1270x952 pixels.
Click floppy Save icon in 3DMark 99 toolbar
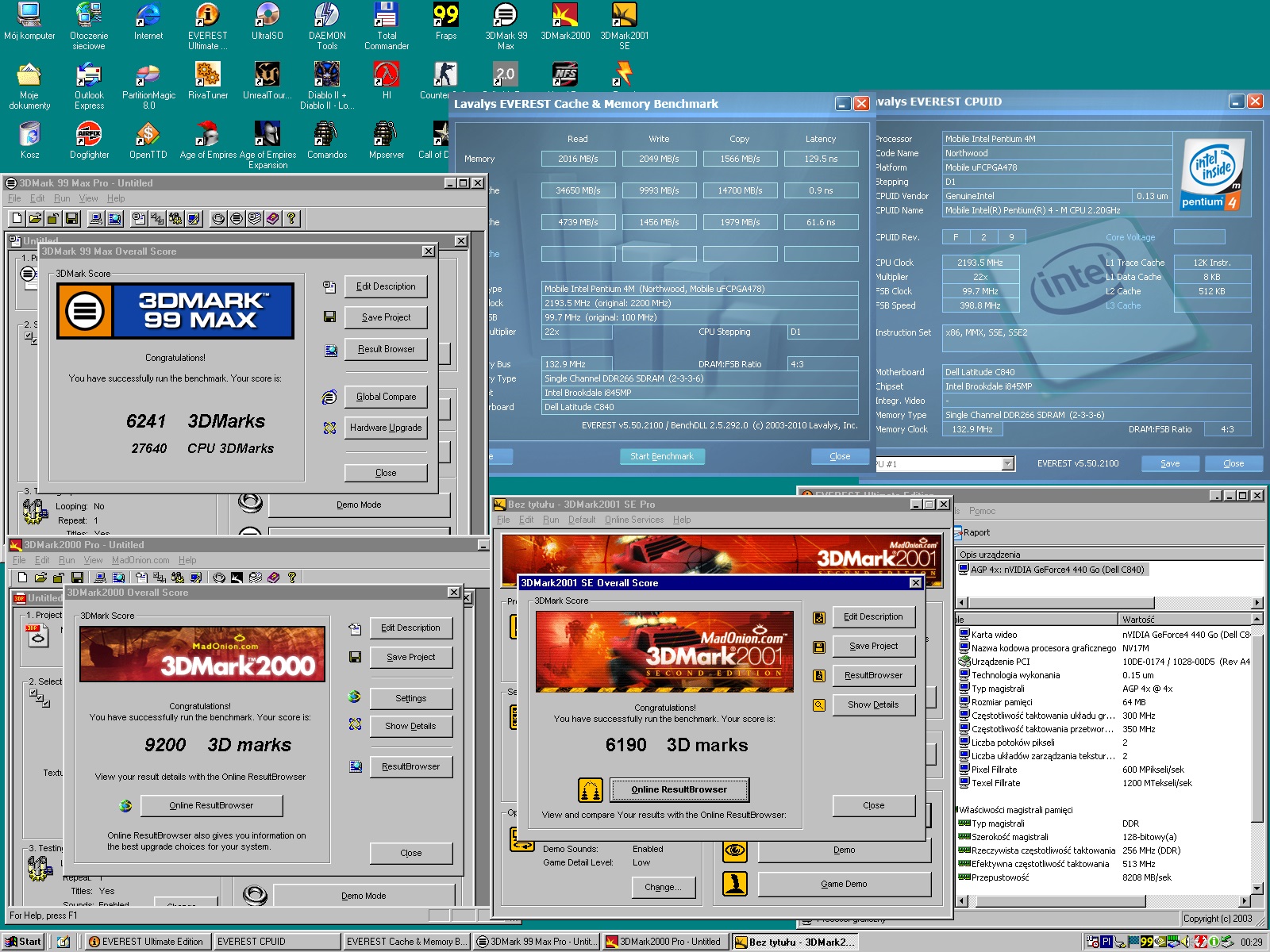pyautogui.click(x=71, y=218)
